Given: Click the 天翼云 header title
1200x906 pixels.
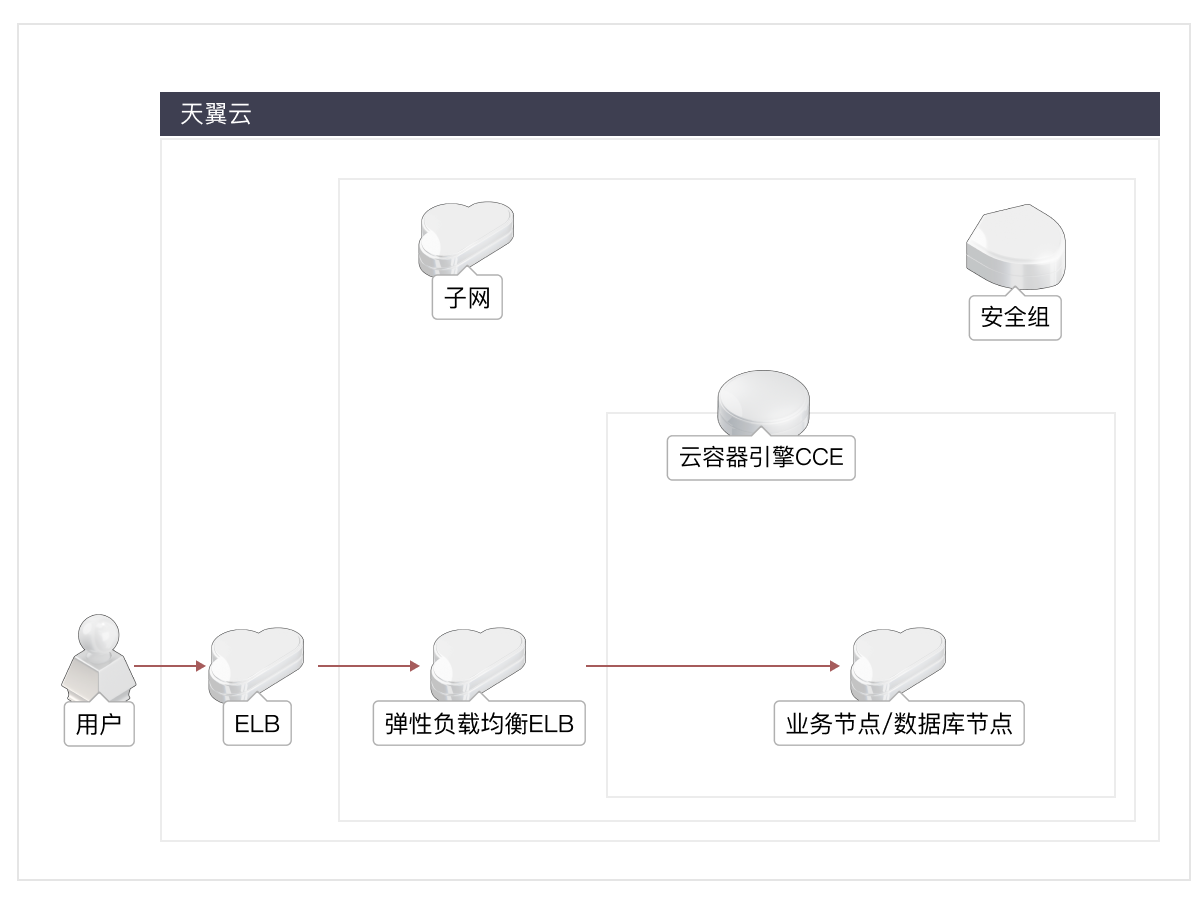Looking at the screenshot, I should tap(216, 114).
